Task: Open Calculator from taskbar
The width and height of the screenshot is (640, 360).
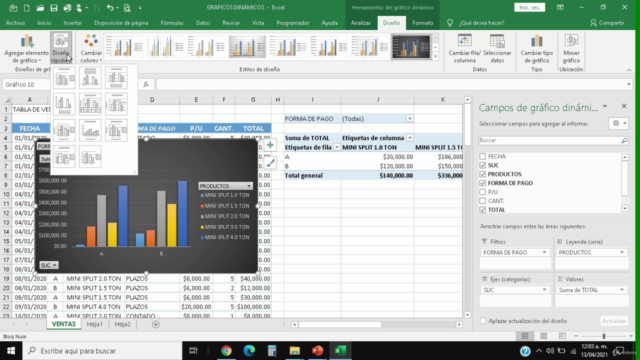Action: point(272,351)
